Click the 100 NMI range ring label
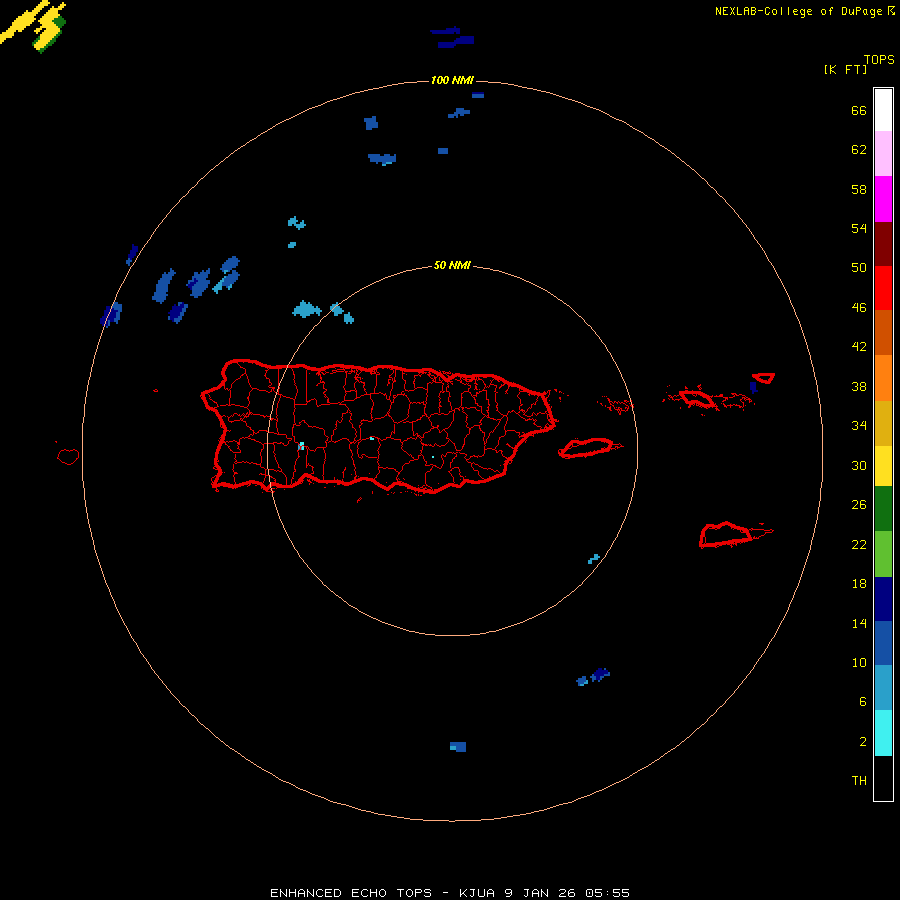Screen dimensions: 900x900 [452, 80]
